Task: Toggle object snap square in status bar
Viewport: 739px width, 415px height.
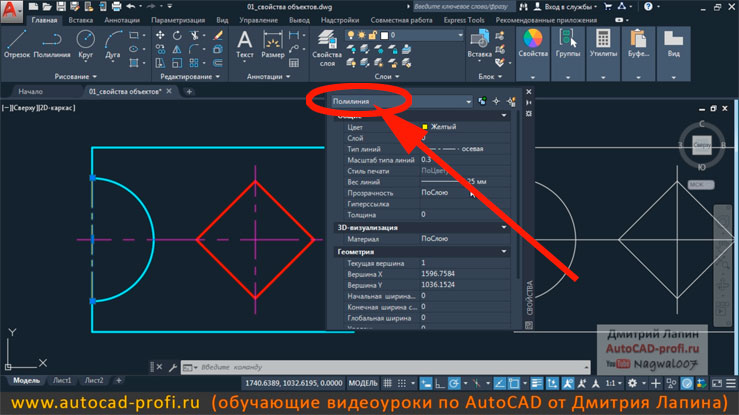Action: click(514, 383)
